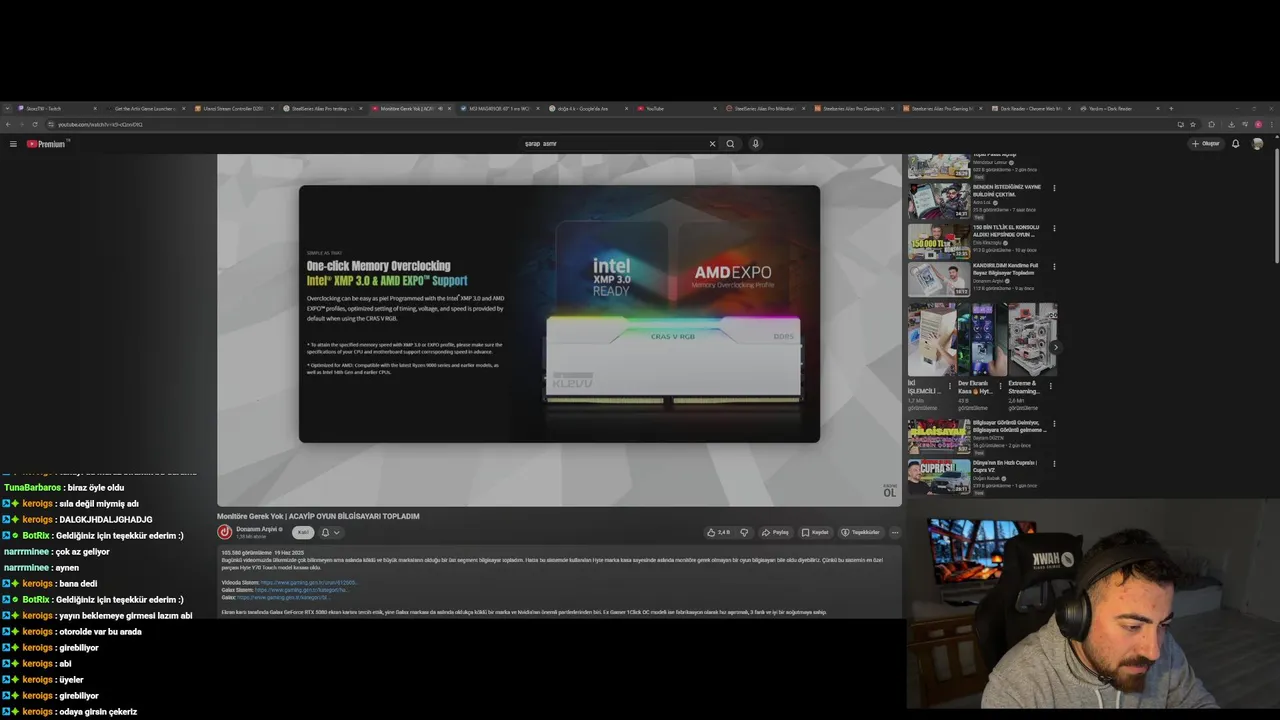
Task: Like the video with thumbs up
Action: click(x=718, y=532)
